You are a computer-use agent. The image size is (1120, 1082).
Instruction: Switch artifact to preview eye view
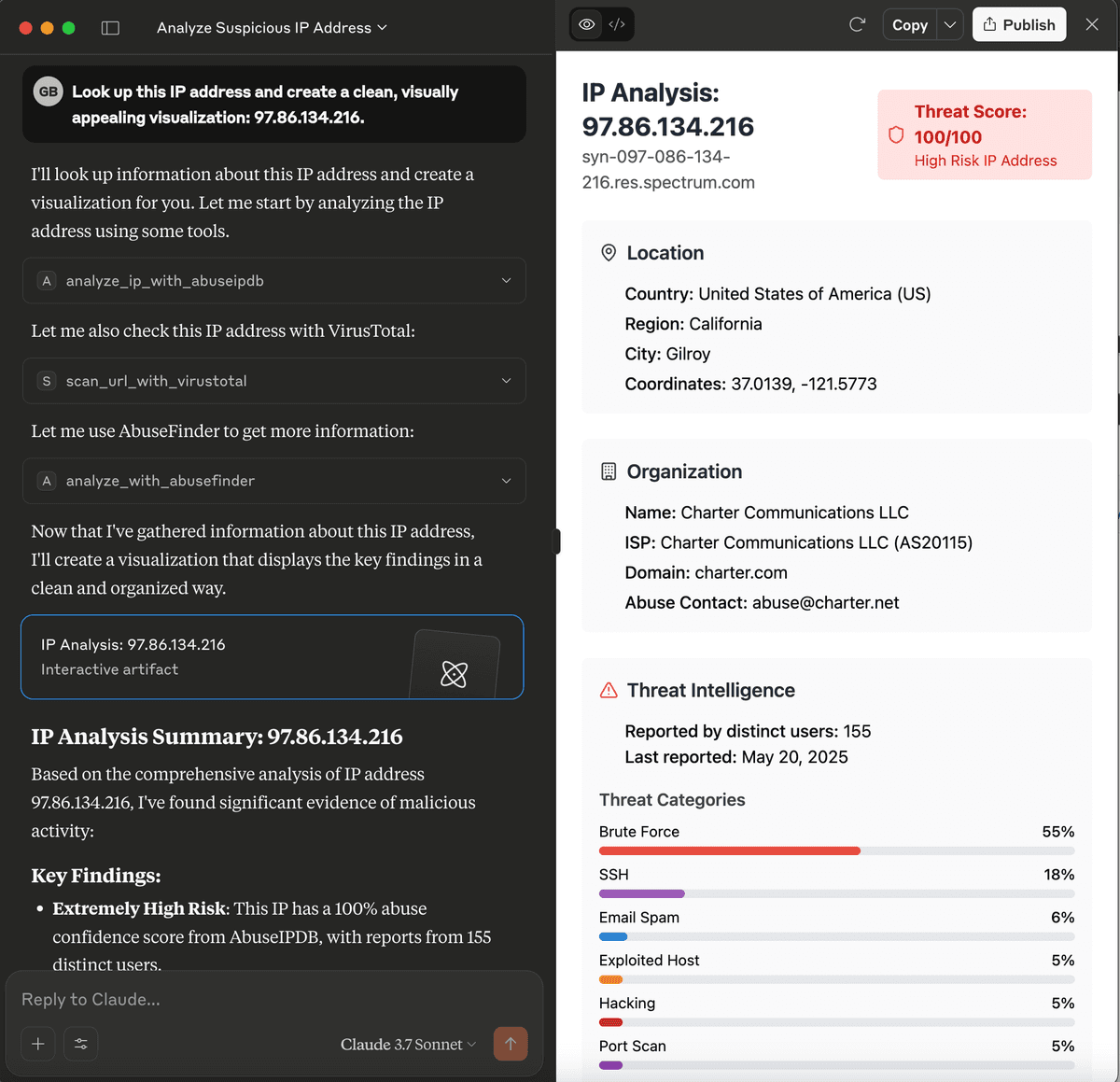(x=587, y=25)
